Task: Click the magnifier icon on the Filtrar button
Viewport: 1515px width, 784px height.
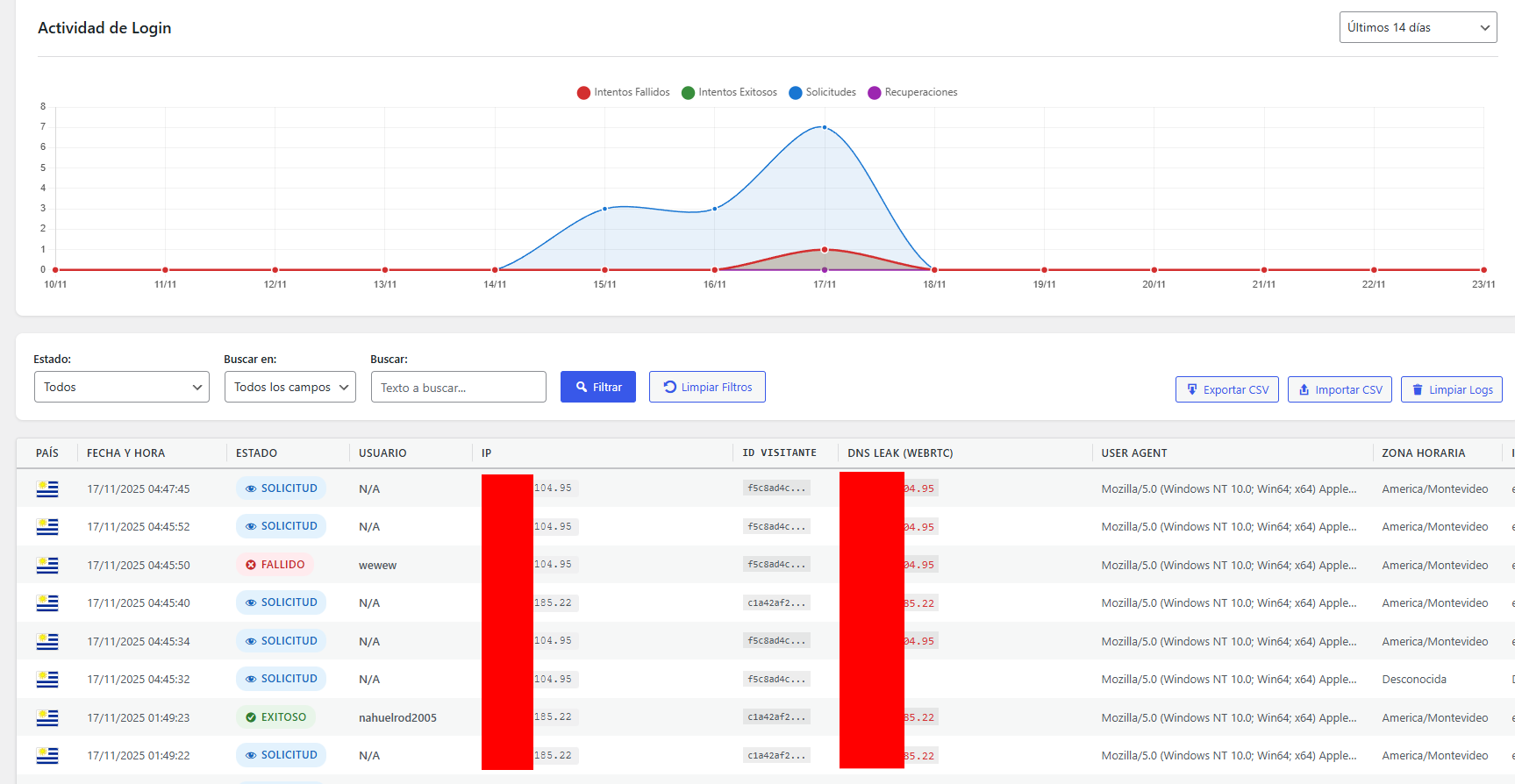Action: pyautogui.click(x=581, y=387)
